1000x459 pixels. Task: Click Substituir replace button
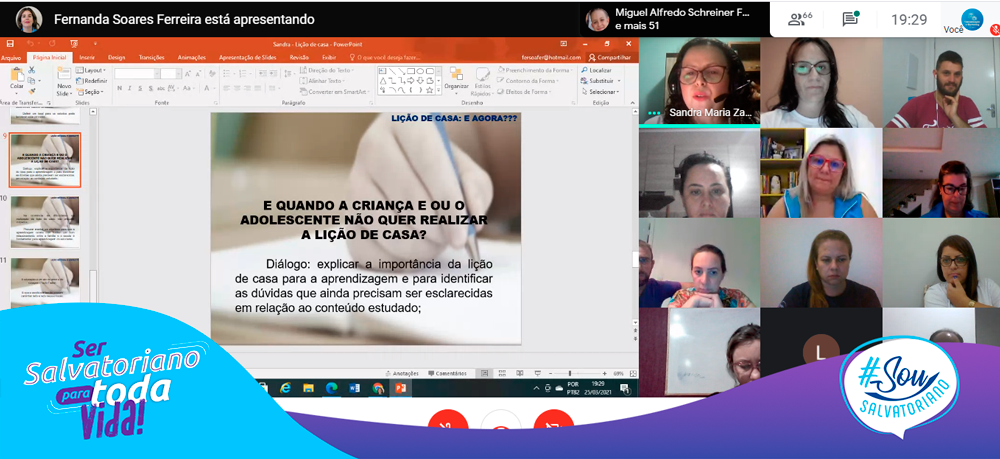(x=598, y=81)
